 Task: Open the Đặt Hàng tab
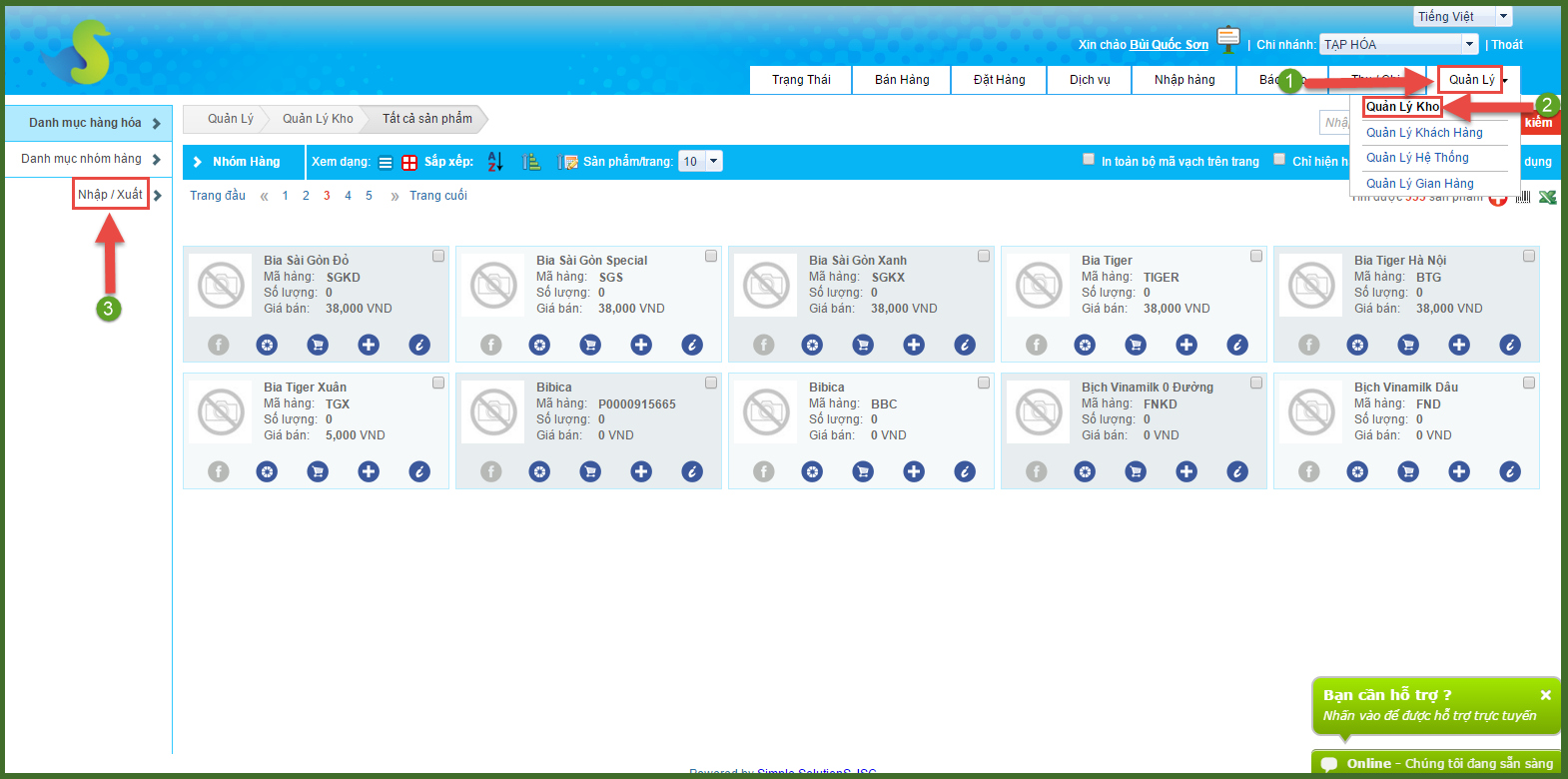(x=1000, y=80)
